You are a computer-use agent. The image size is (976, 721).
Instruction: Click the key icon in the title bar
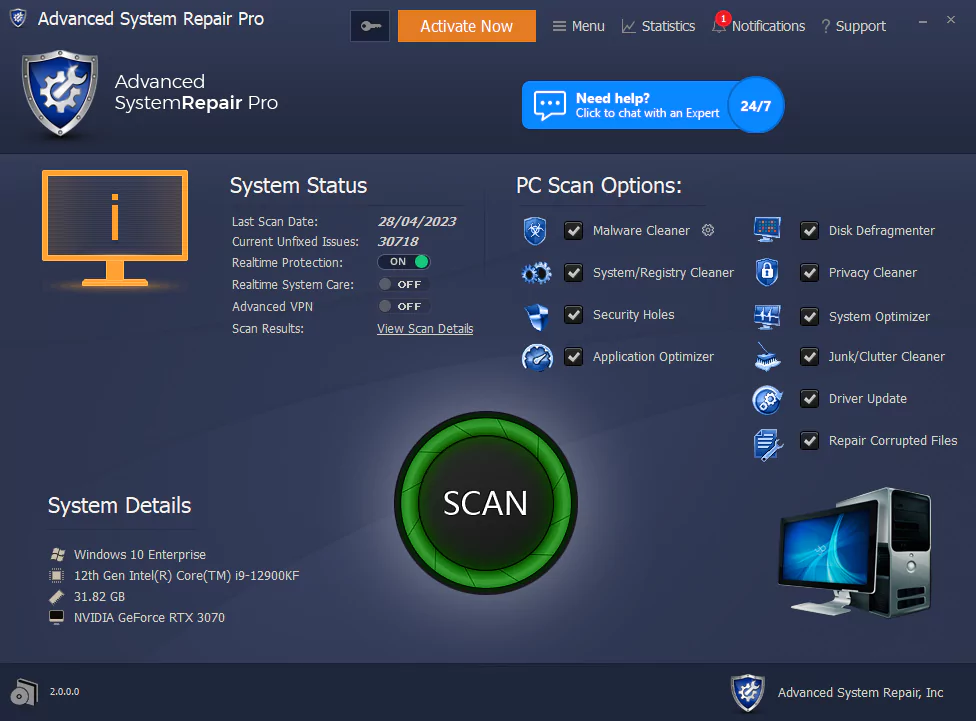point(369,25)
